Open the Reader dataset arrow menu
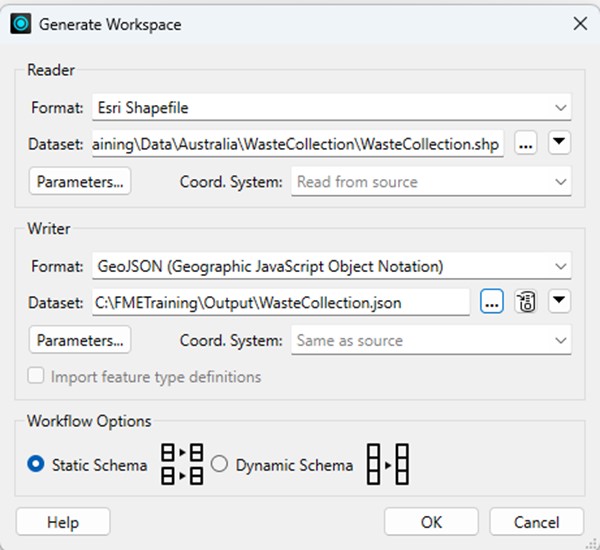Image resolution: width=600 pixels, height=550 pixels. 560,143
